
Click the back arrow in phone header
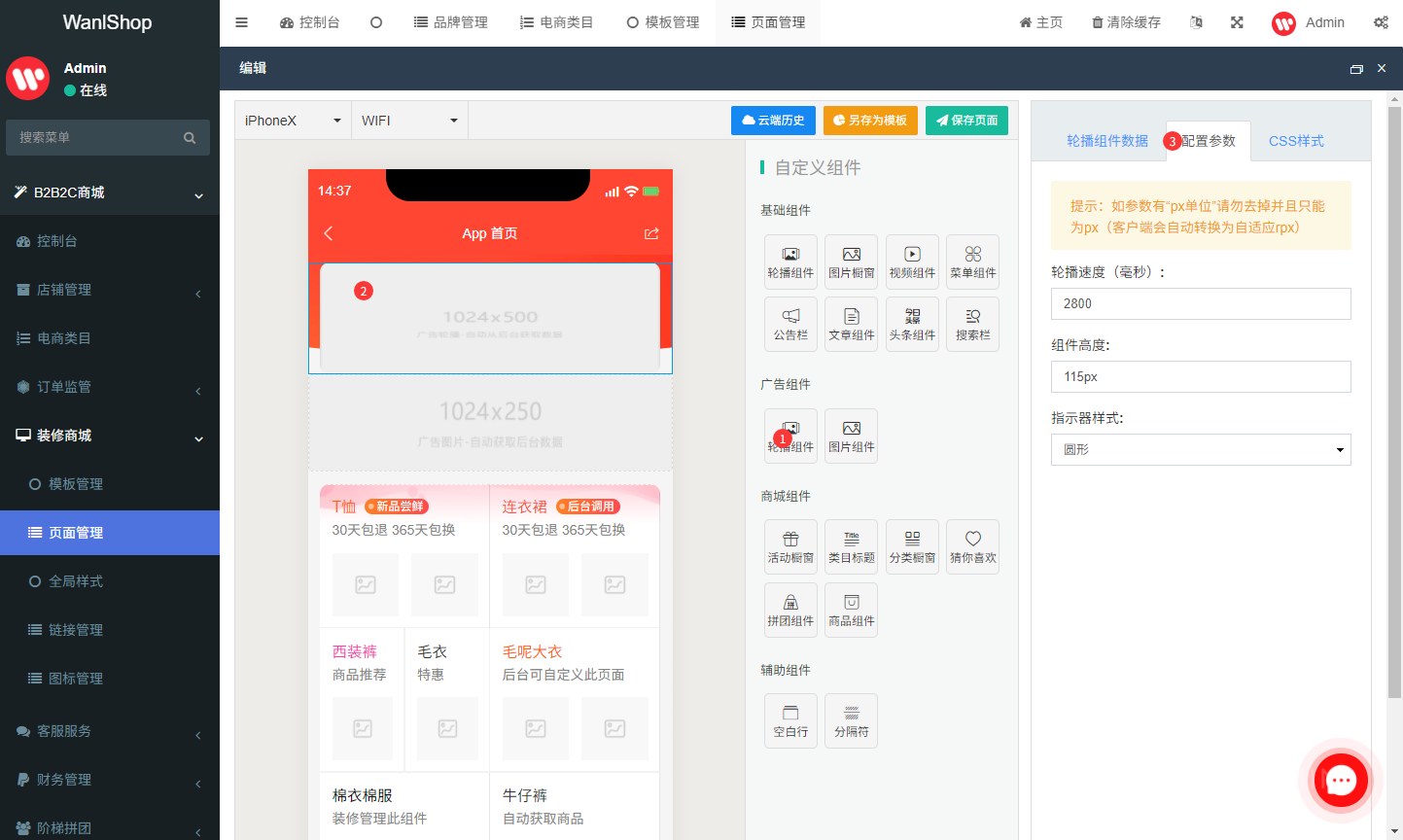(x=329, y=233)
